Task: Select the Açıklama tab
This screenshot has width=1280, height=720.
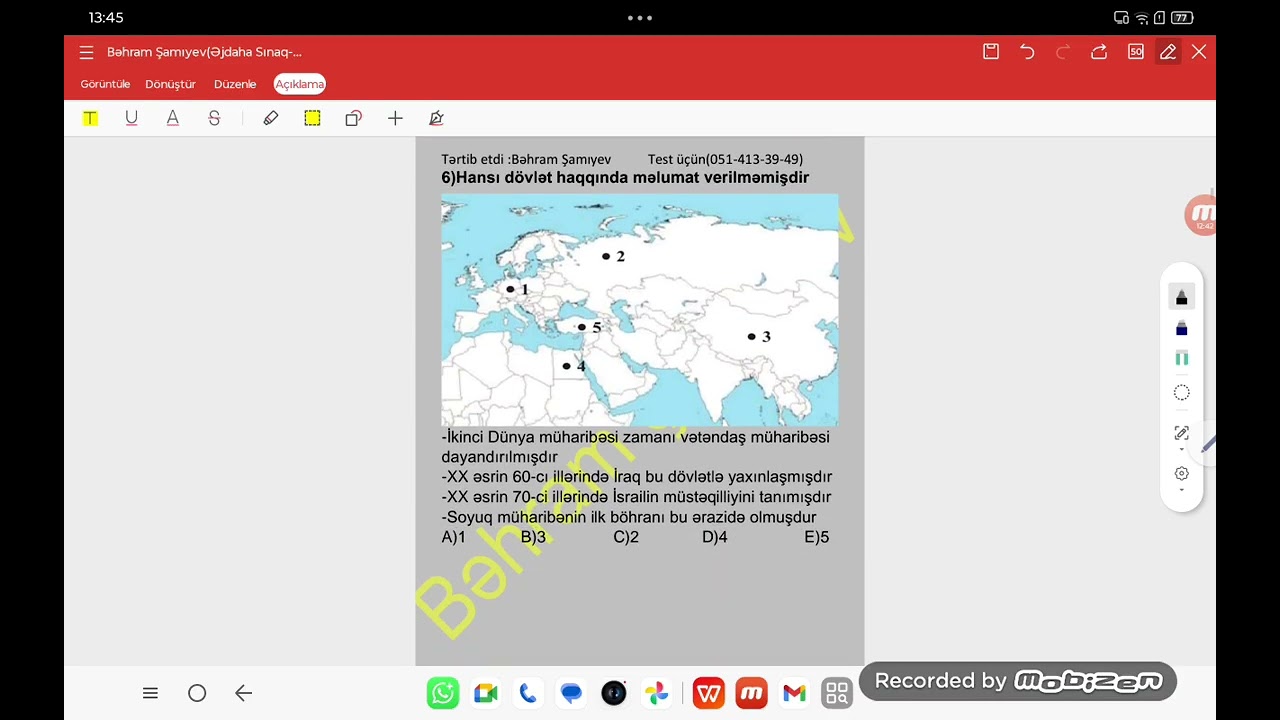Action: 300,84
